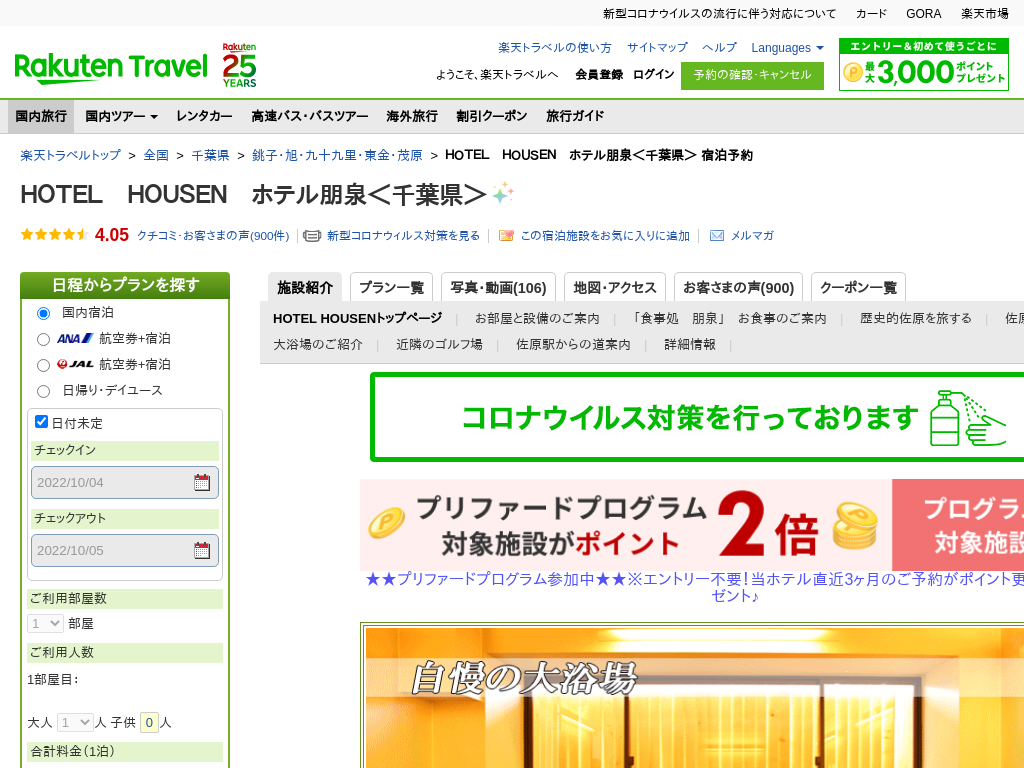The width and height of the screenshot is (1024, 768).
Task: Open the 大人 adults count dropdown
Action: [x=75, y=722]
